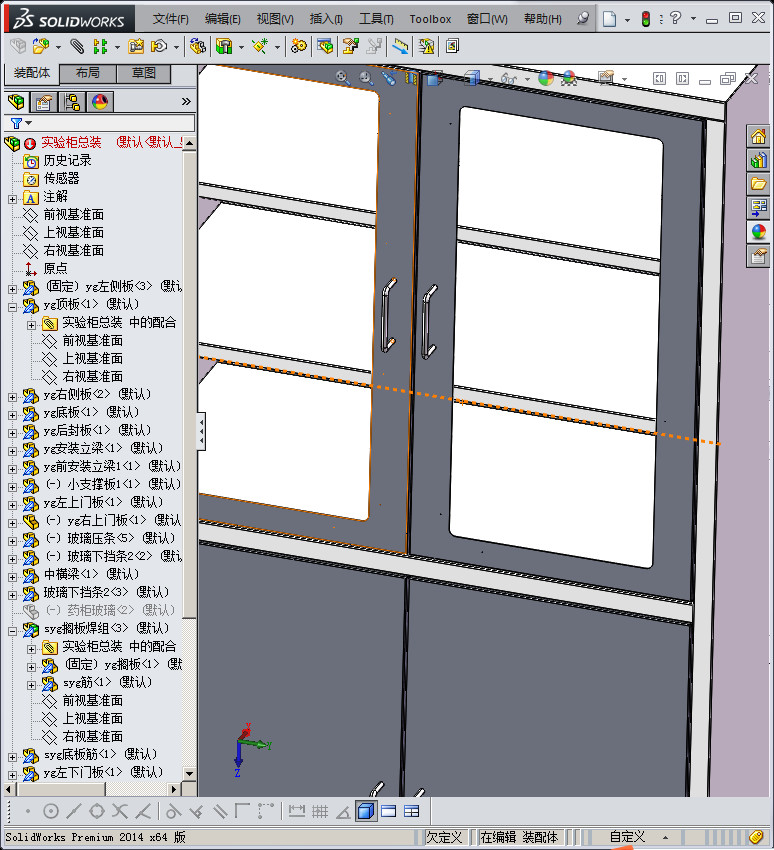774x850 pixels.
Task: Click the Previous View icon
Action: tap(389, 79)
